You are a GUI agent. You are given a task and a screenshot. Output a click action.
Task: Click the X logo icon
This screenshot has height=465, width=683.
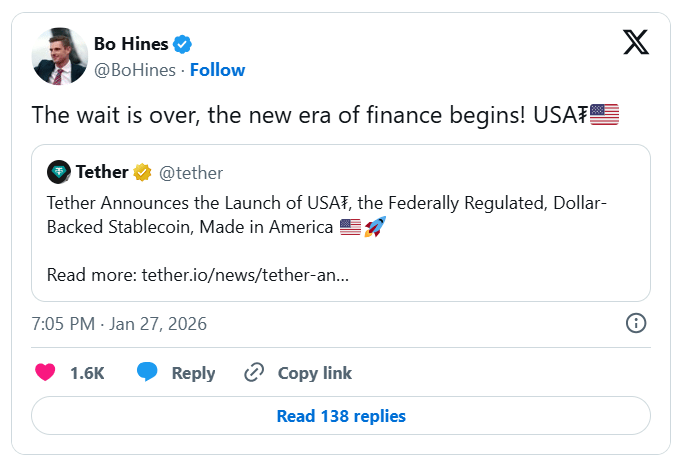coord(635,43)
